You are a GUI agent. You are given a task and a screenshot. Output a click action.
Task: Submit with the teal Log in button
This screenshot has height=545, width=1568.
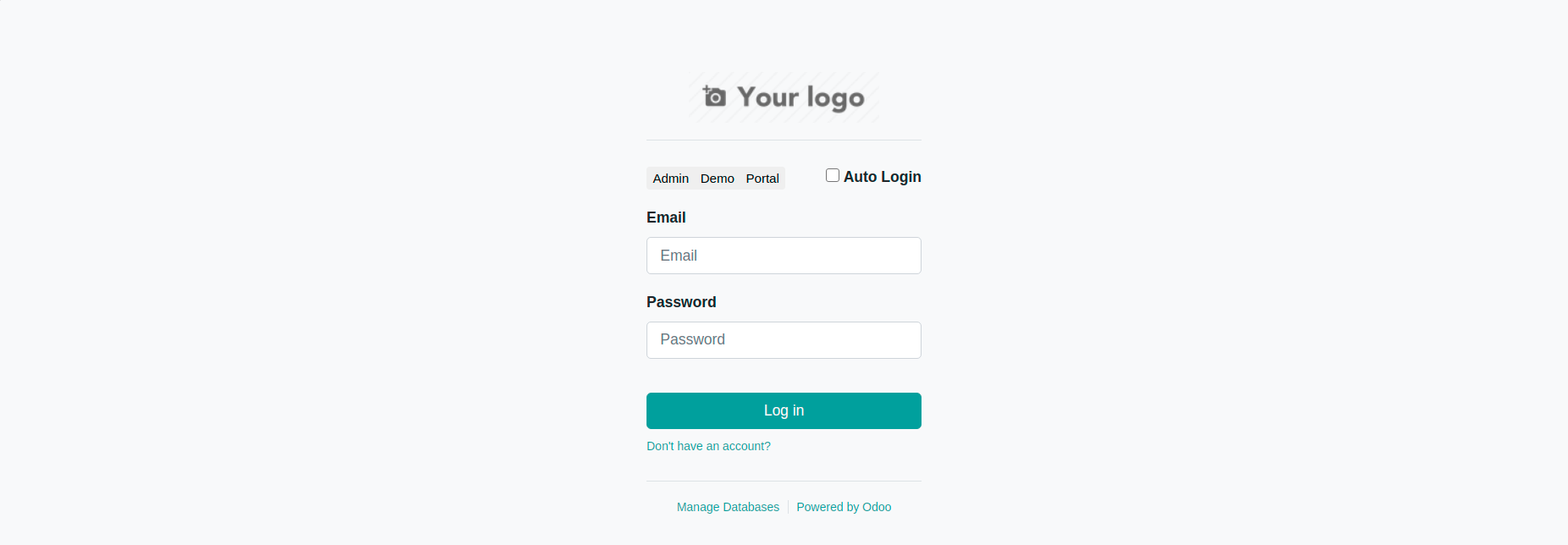tap(784, 410)
